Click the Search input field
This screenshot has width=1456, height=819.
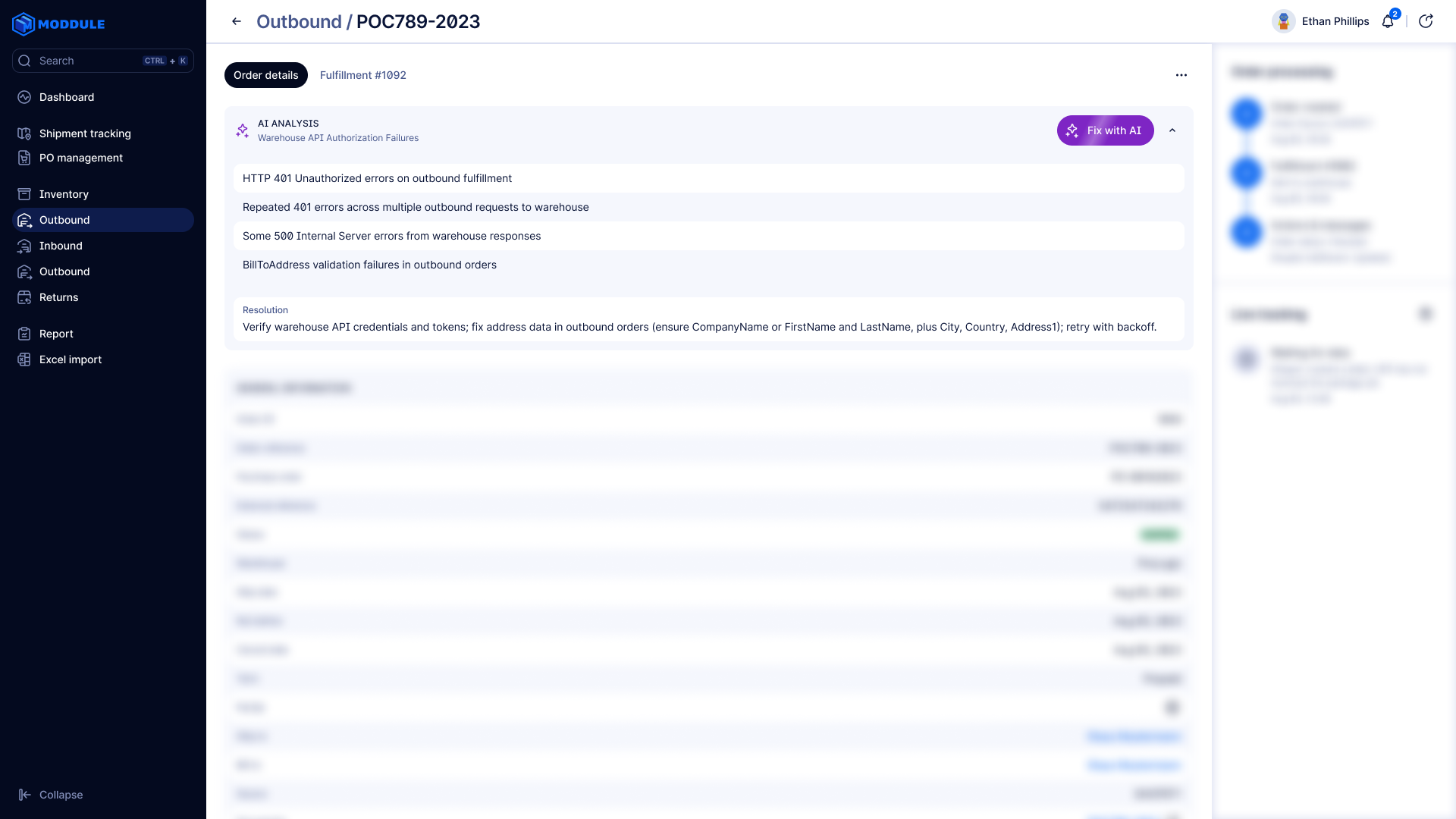tap(87, 61)
